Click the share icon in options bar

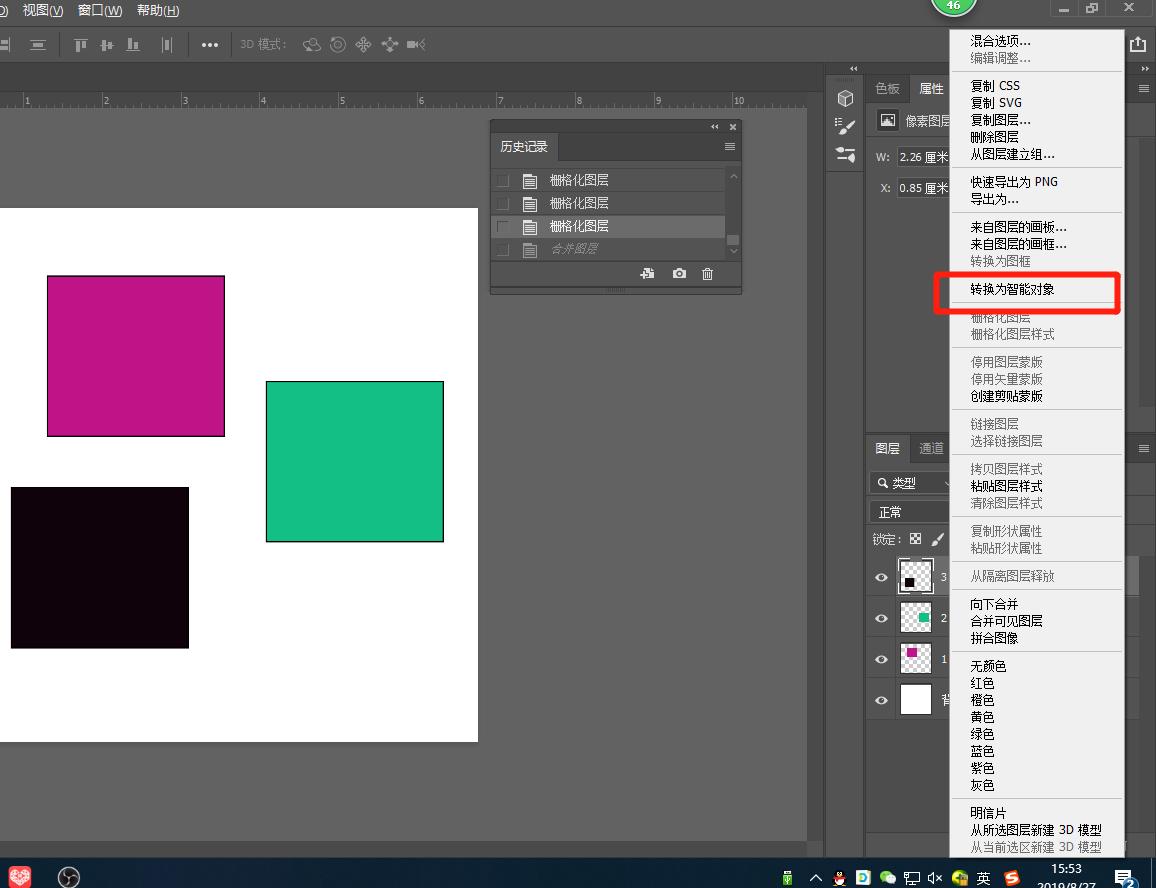1138,45
